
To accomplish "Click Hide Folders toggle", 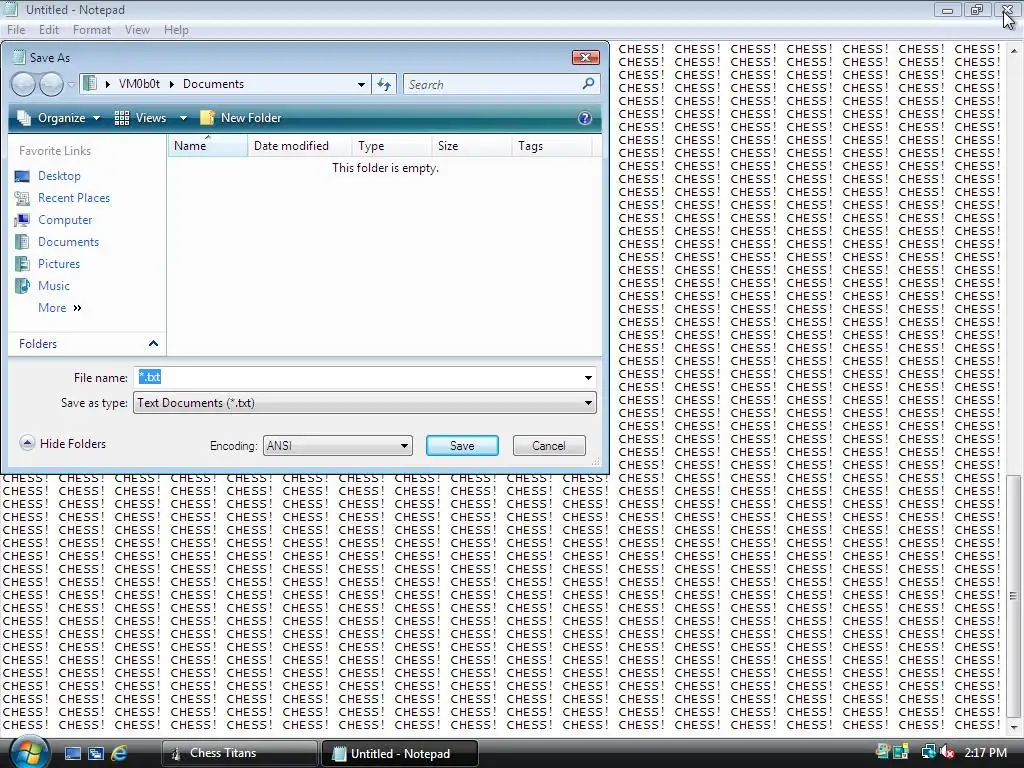I will tap(63, 444).
